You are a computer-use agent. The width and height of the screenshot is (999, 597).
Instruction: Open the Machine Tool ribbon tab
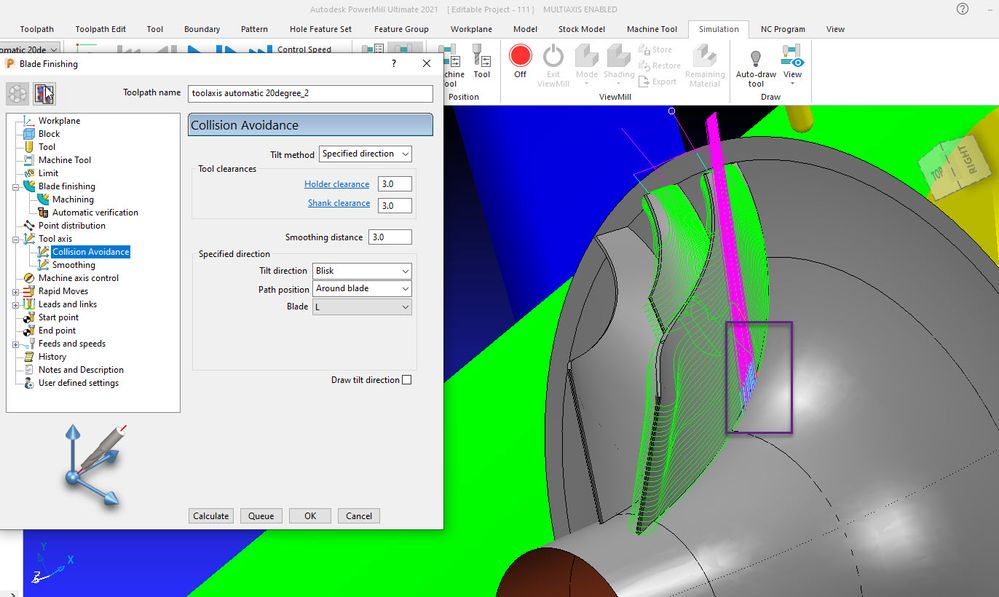(x=652, y=29)
